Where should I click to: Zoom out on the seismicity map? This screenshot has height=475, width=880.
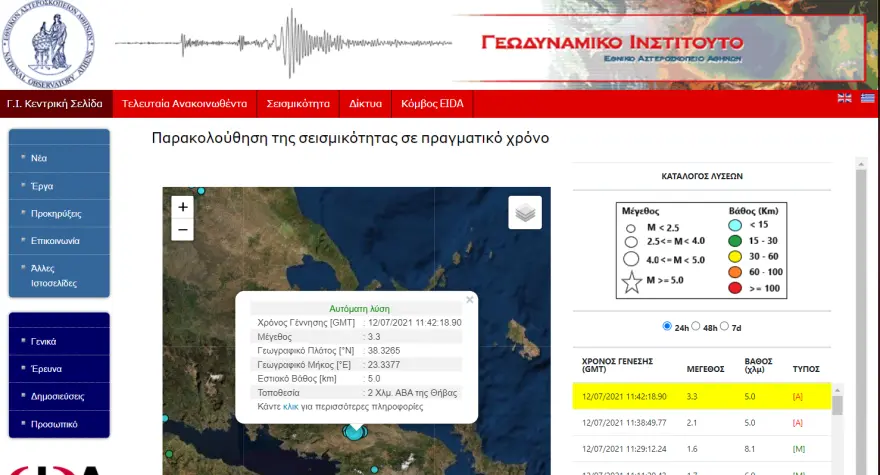(182, 230)
